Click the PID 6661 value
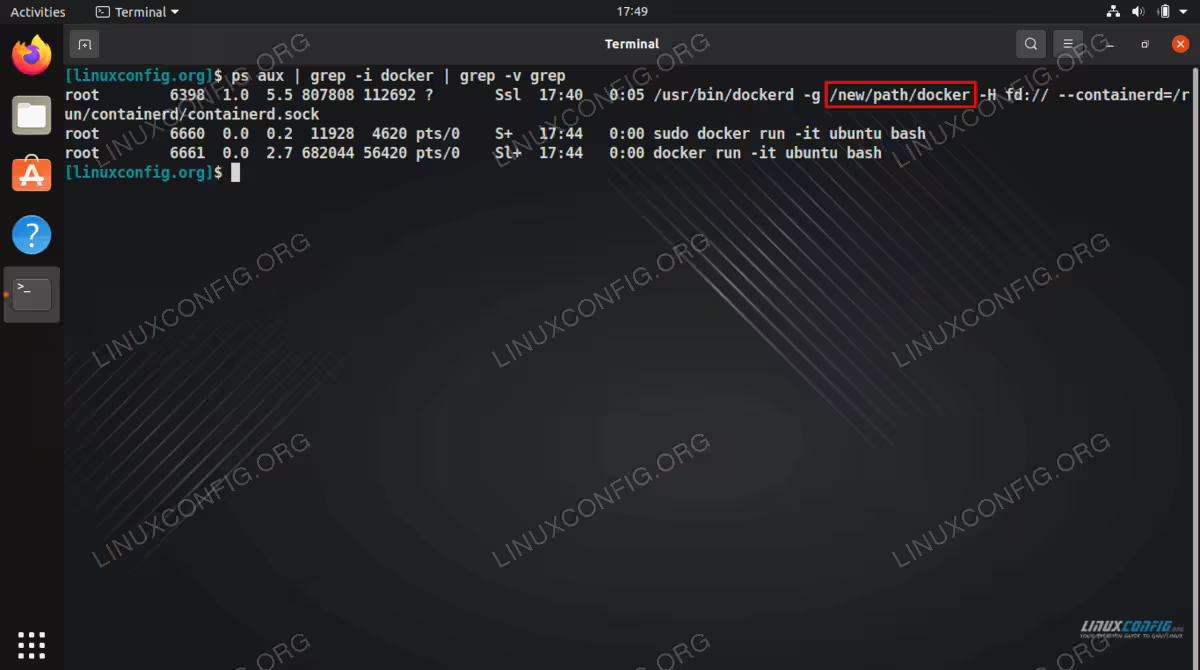 pos(187,153)
